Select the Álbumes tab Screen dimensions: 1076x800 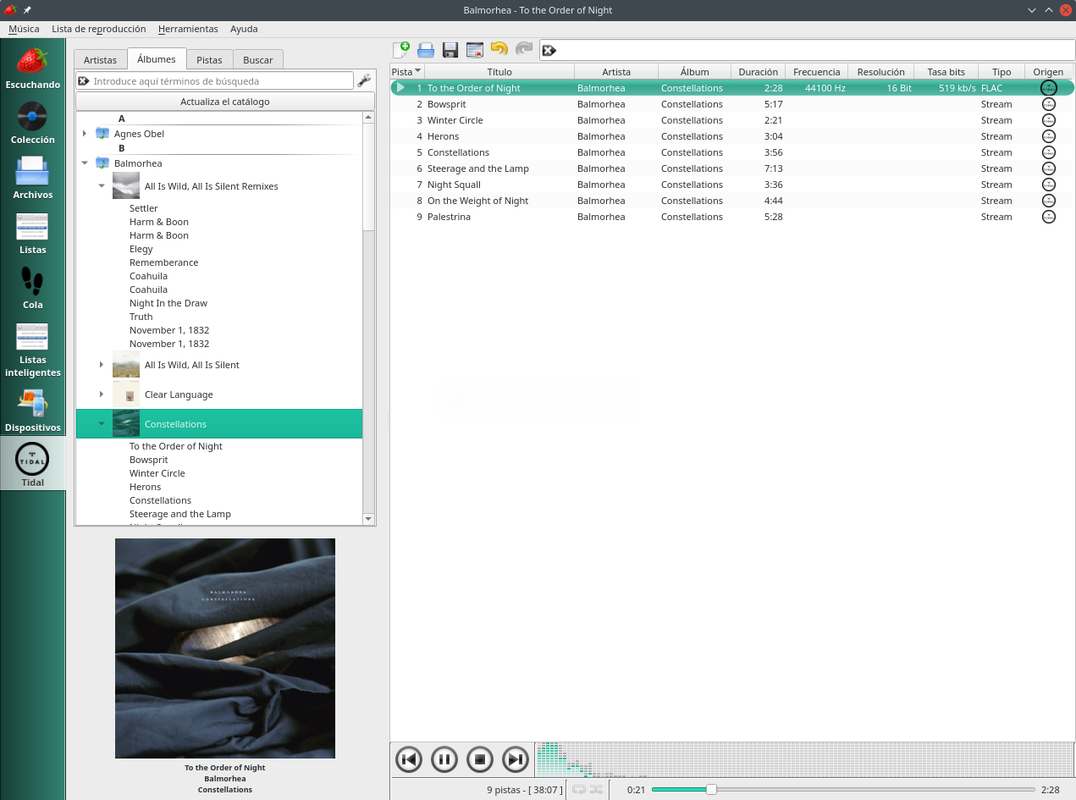(x=156, y=59)
